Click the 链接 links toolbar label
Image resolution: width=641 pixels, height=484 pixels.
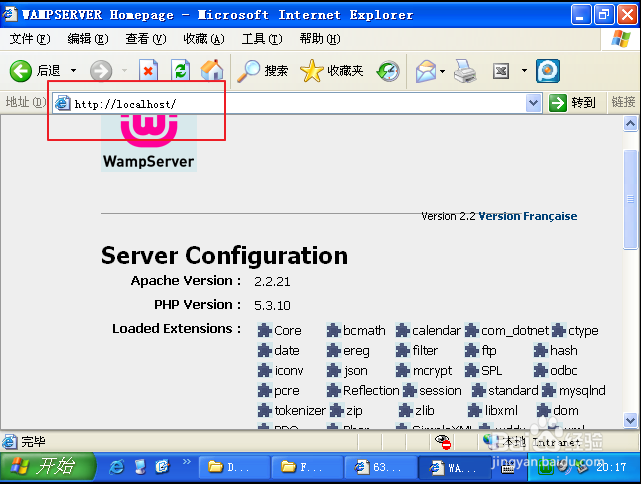pyautogui.click(x=623, y=102)
